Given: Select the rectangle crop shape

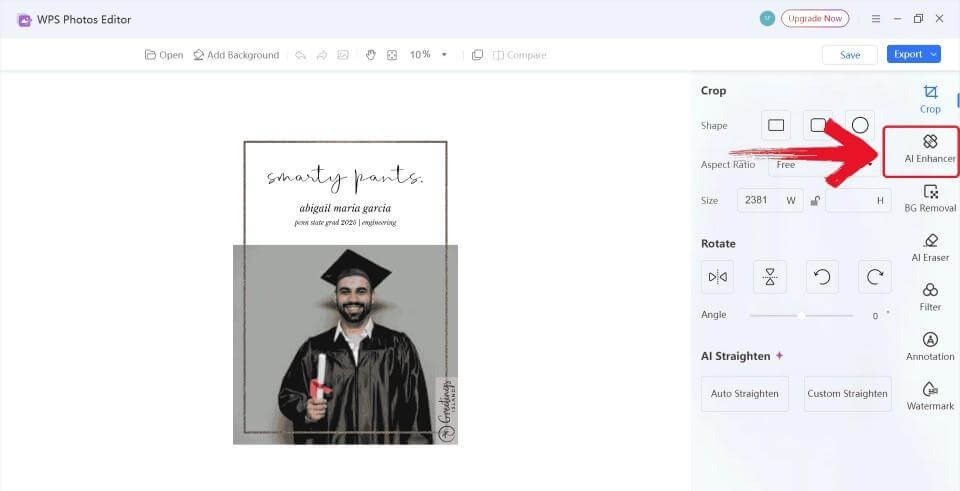Looking at the screenshot, I should click(775, 126).
